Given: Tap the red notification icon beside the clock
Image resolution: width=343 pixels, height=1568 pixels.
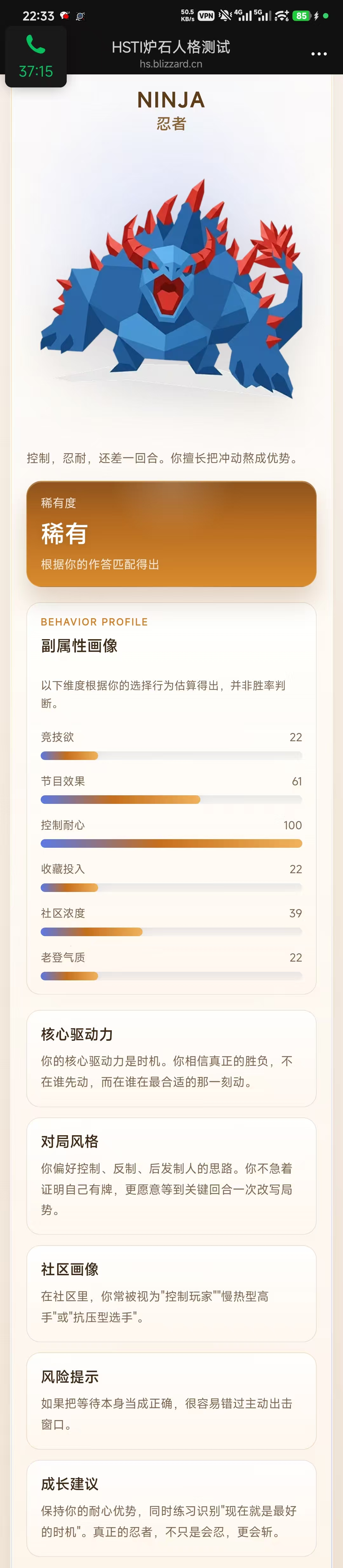Looking at the screenshot, I should click(64, 16).
